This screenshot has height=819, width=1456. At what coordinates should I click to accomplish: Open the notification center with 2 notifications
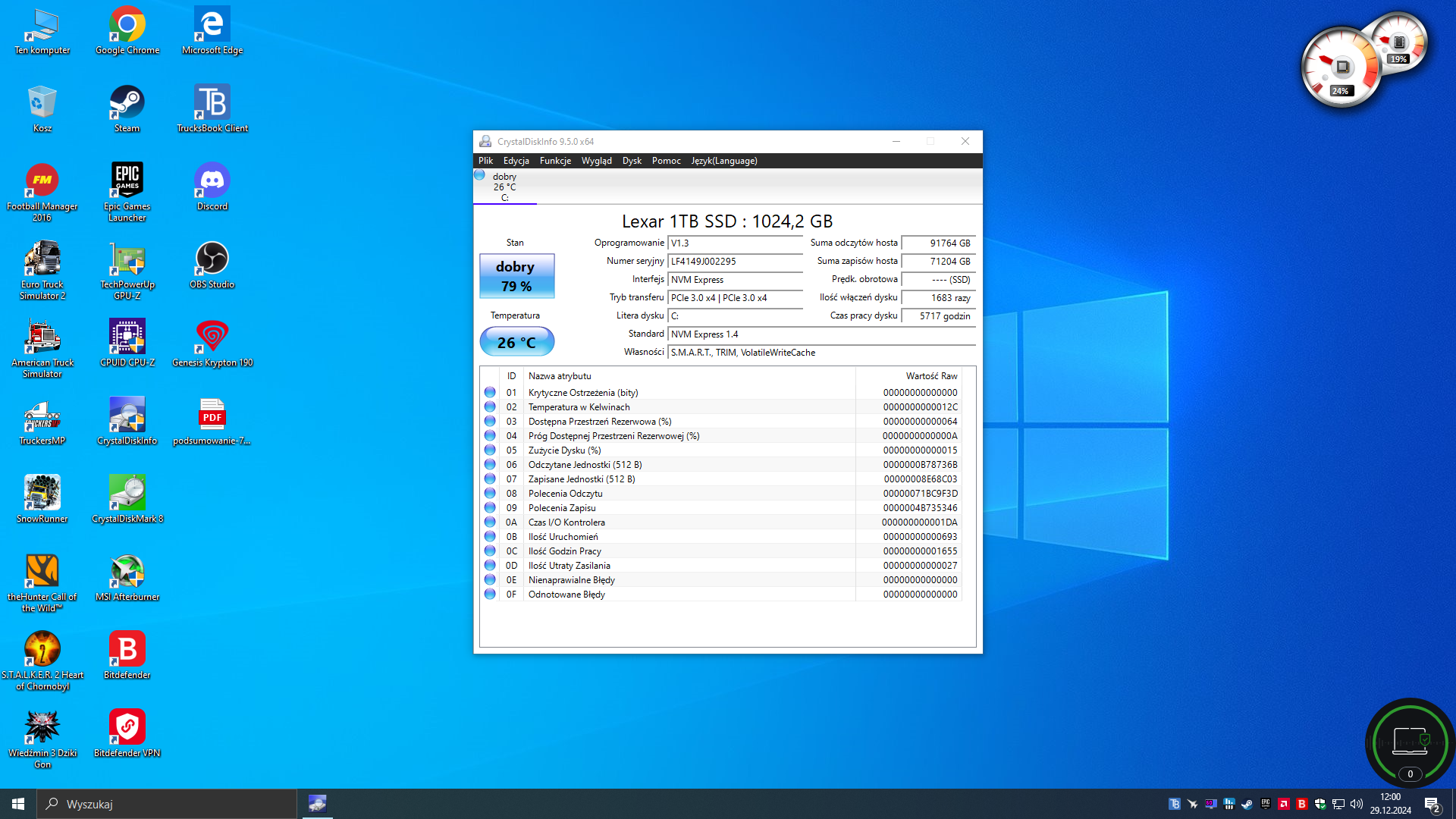click(x=1432, y=805)
